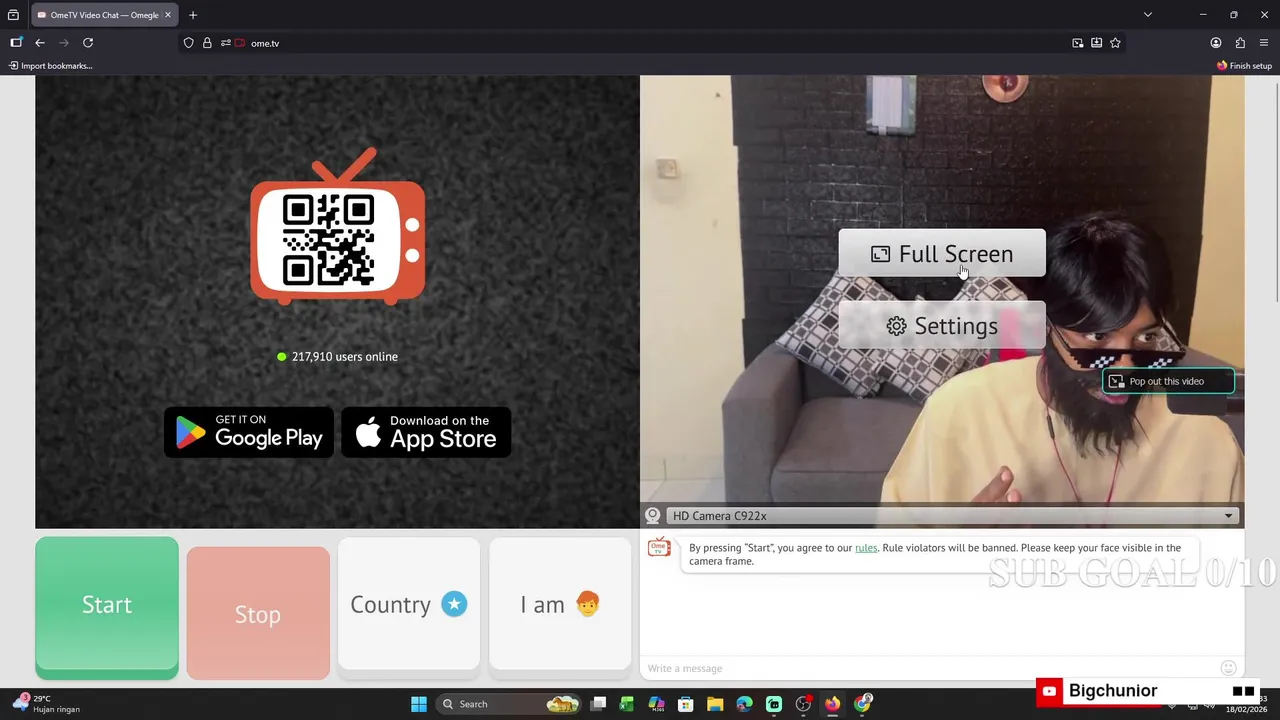1280x720 pixels.
Task: View site security lock information
Action: point(207,43)
